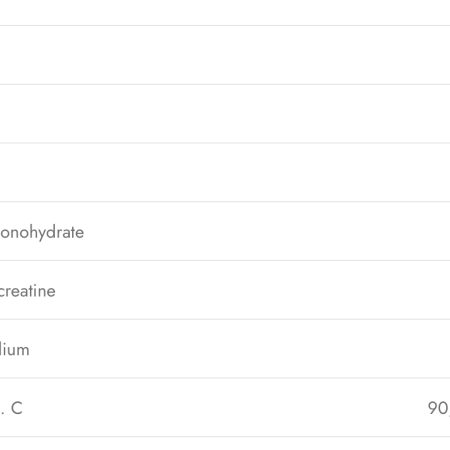Click the third empty table row from top
The height and width of the screenshot is (450, 450).
point(225,114)
